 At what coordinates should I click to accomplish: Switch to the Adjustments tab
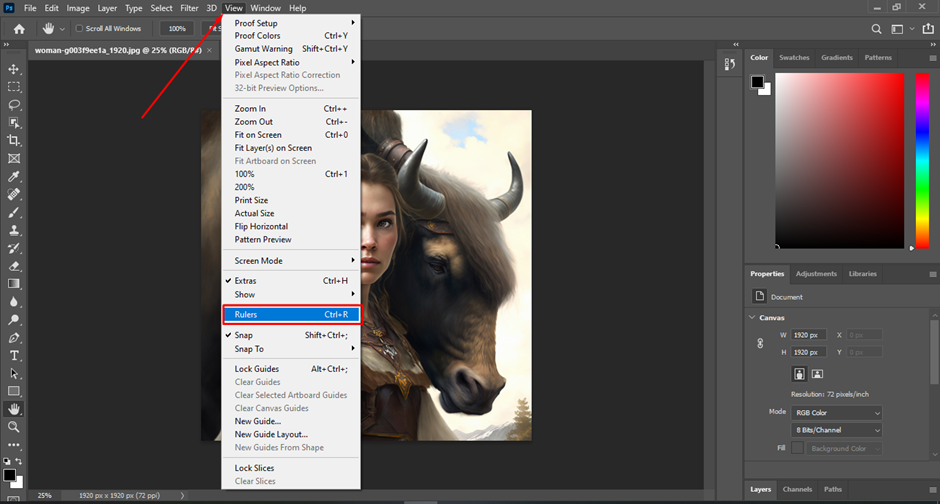(x=816, y=274)
